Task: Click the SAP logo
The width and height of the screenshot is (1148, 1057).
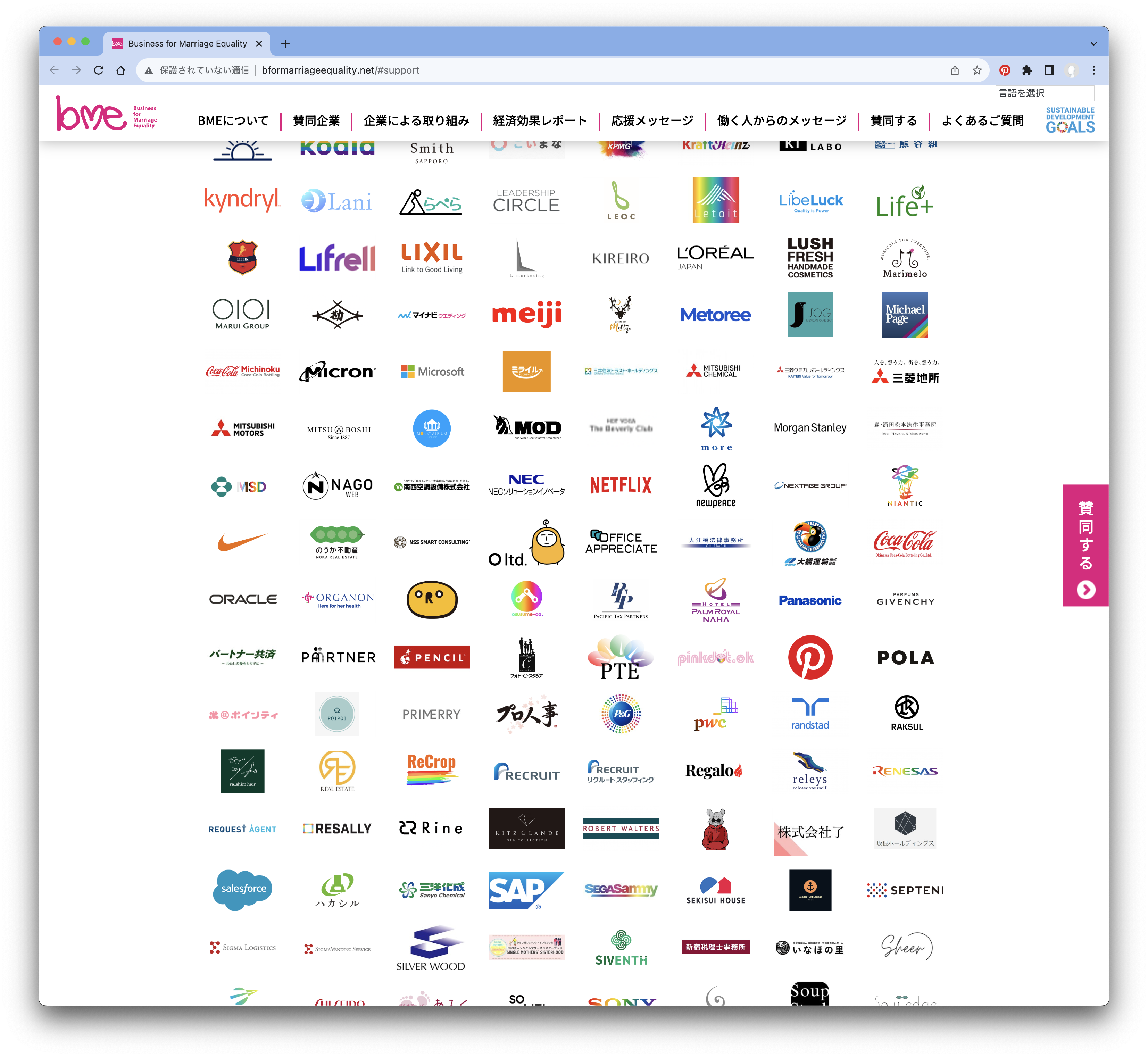Action: [526, 891]
